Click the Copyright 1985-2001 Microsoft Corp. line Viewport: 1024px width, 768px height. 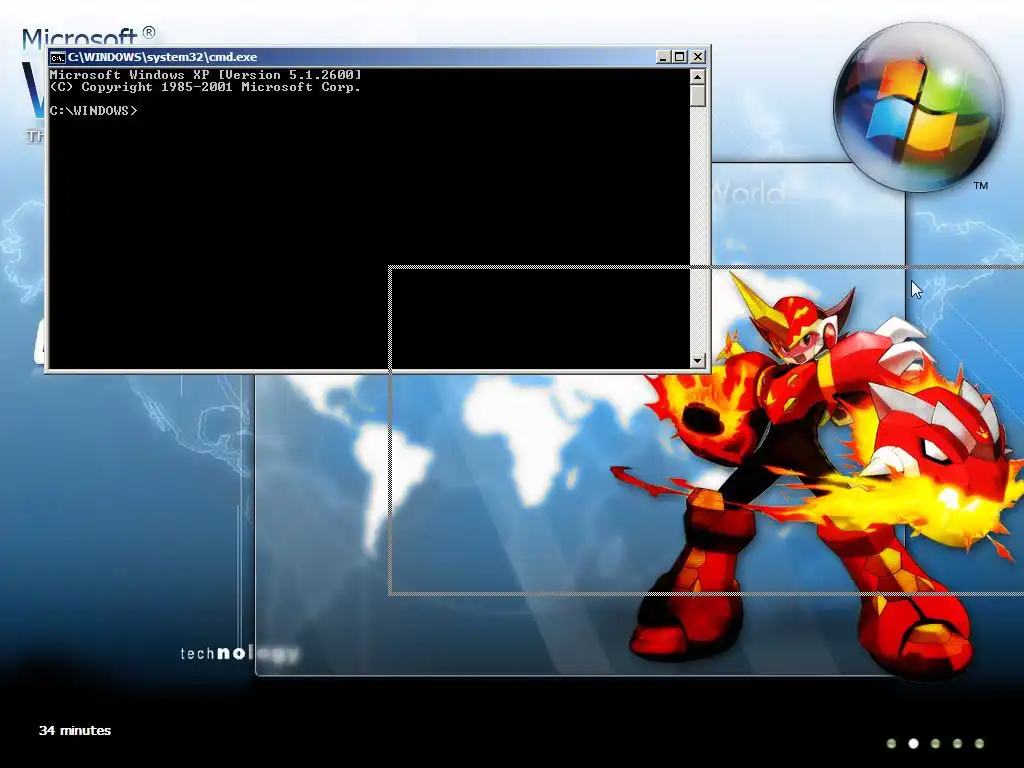(x=205, y=87)
